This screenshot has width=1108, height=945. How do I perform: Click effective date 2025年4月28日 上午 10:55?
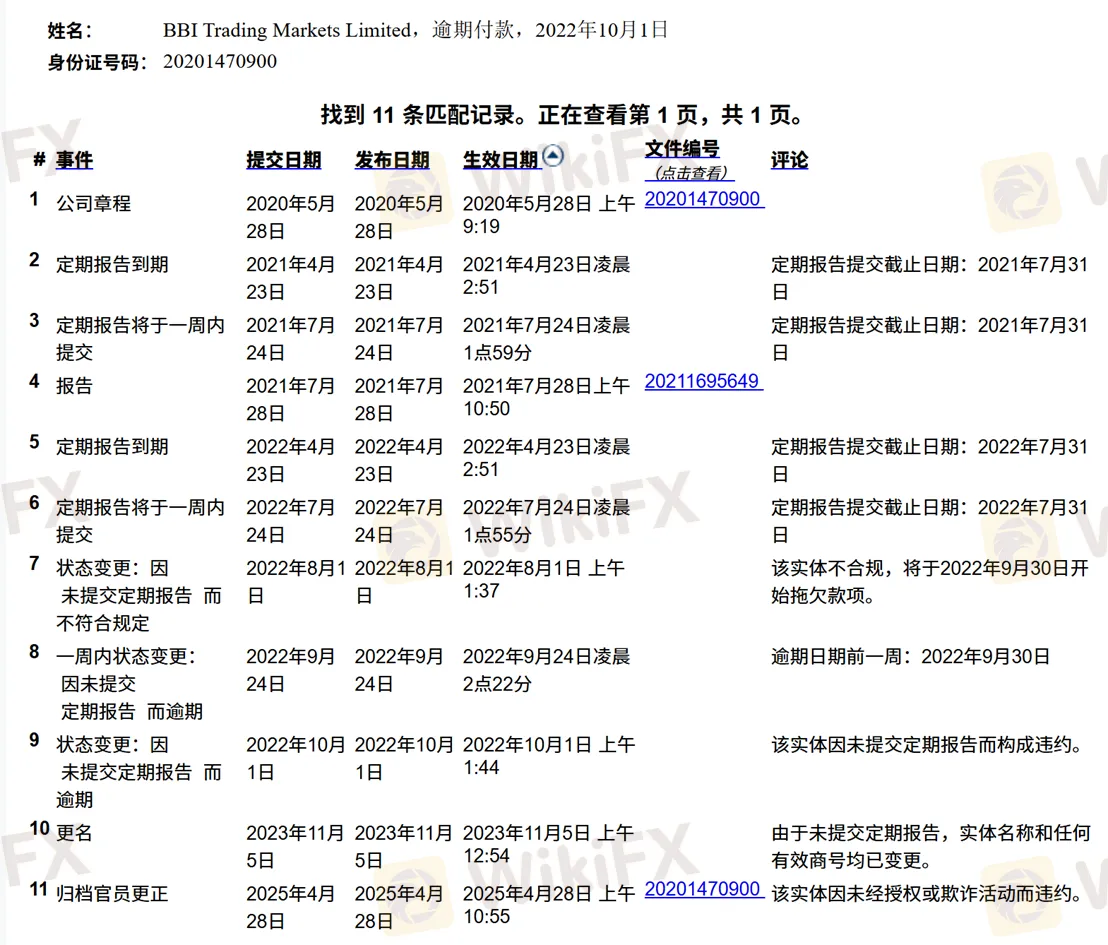pos(549,905)
